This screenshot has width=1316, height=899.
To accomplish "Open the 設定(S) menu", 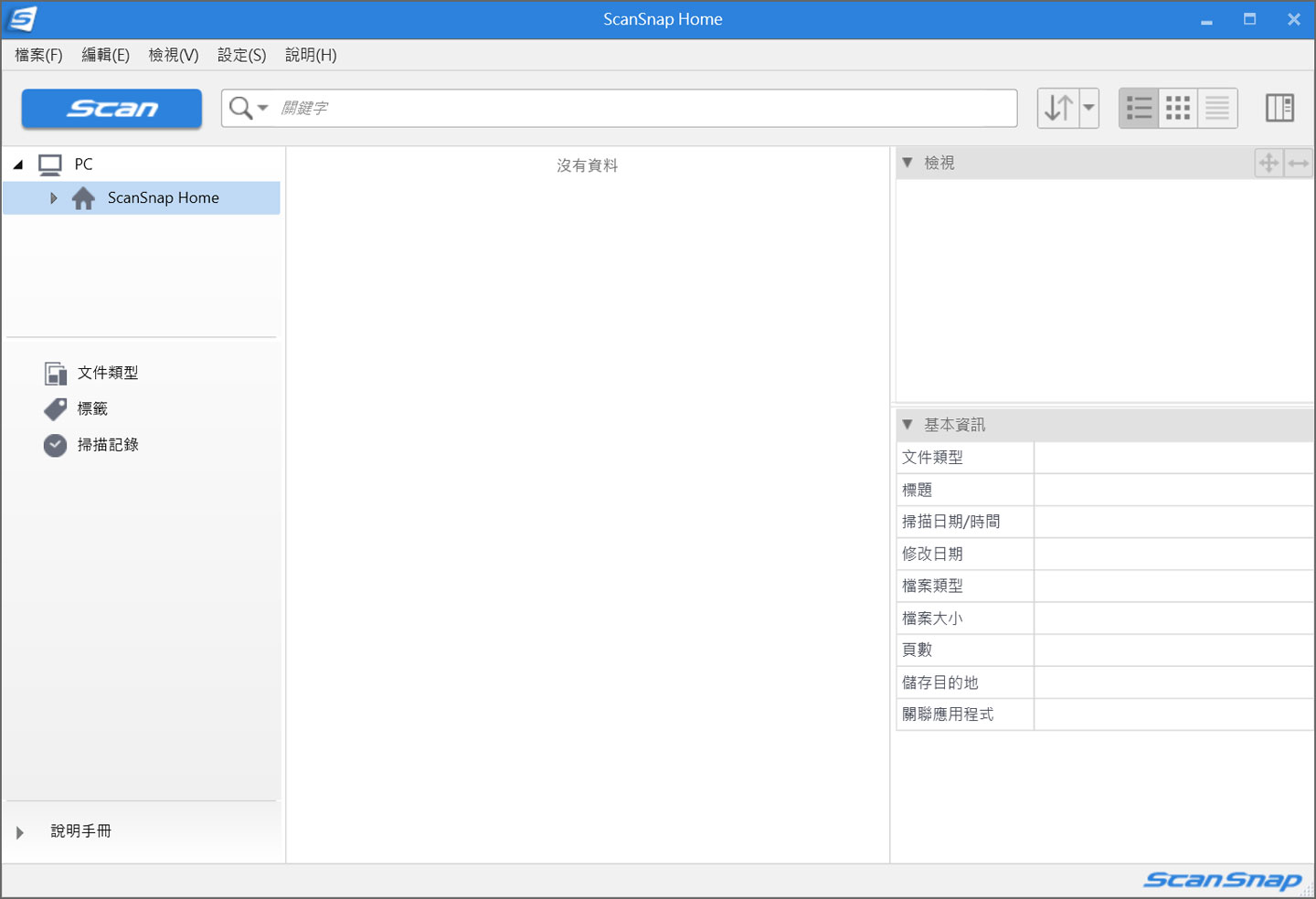I will [240, 55].
